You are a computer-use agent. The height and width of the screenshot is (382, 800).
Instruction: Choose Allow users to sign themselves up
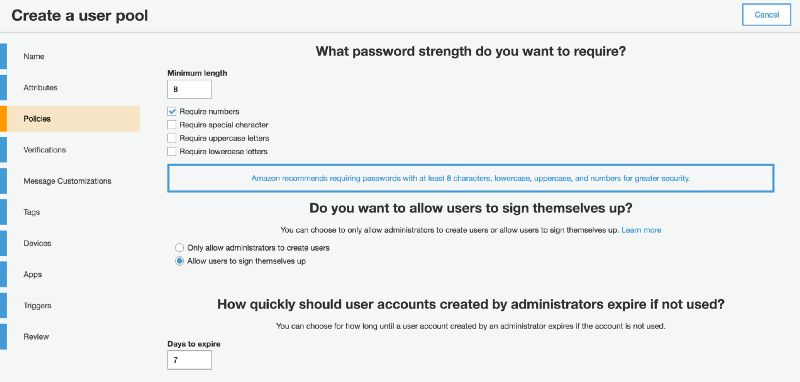click(x=179, y=261)
